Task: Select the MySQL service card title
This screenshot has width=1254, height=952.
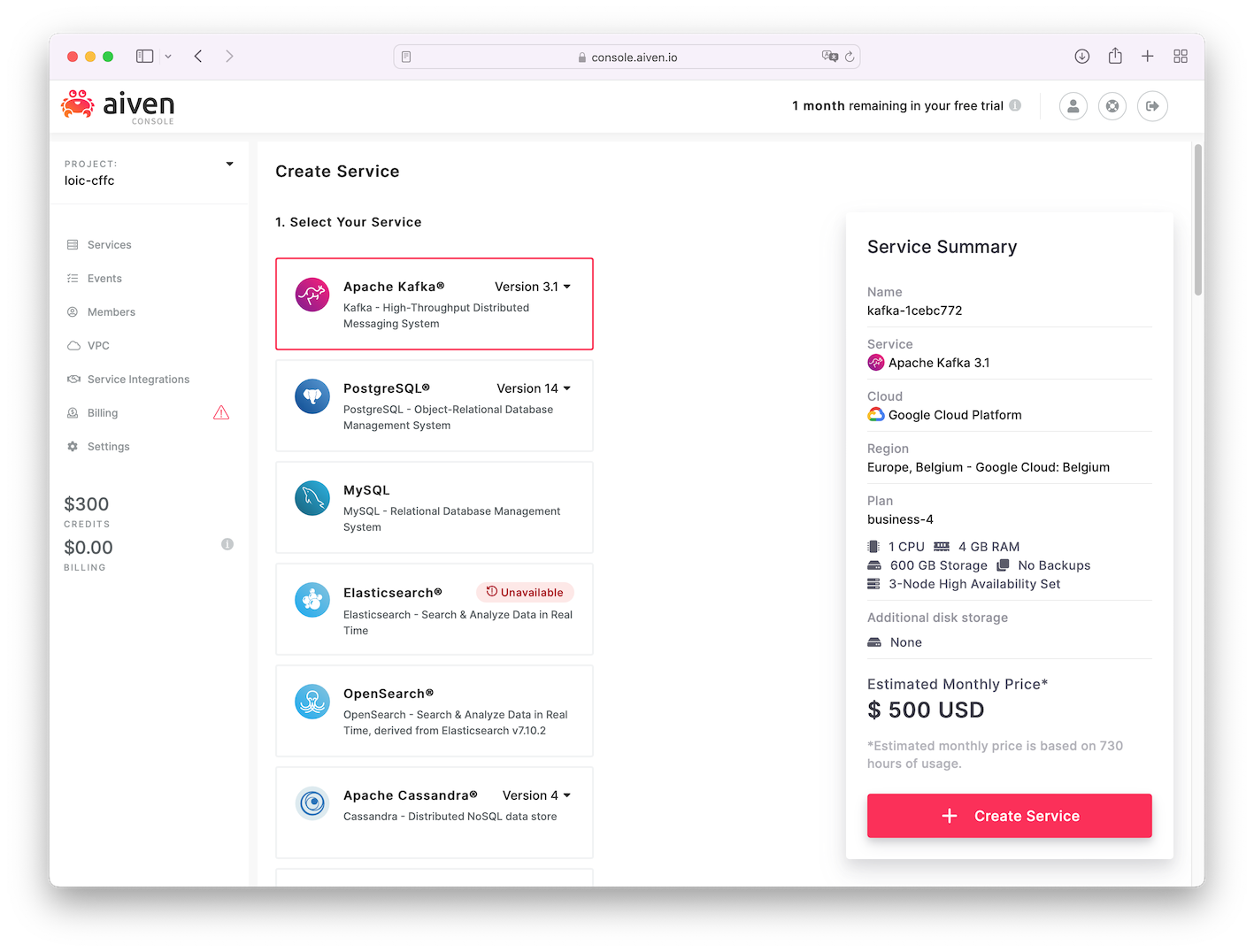Action: [x=366, y=490]
